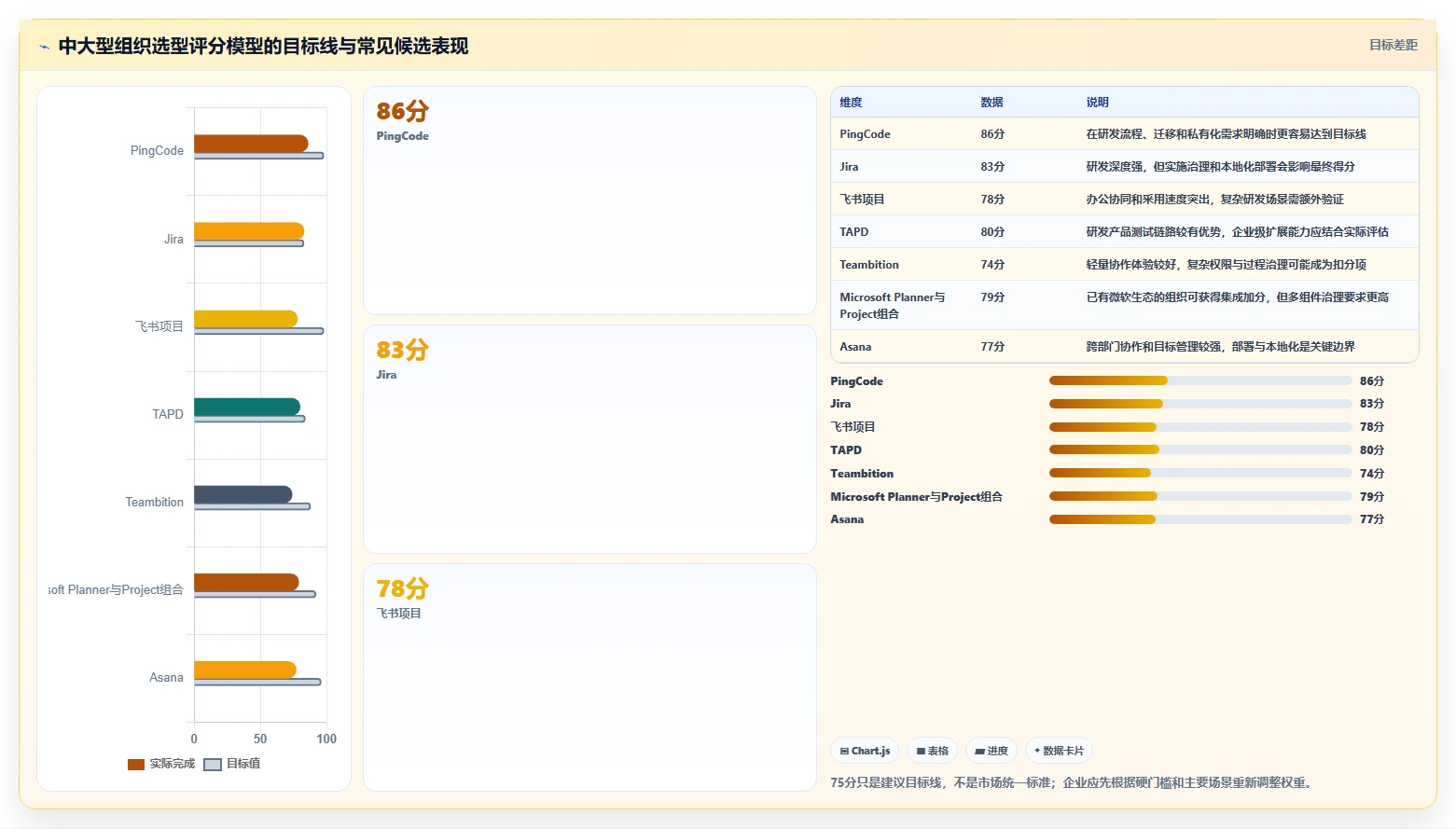Click the dashboard title 中大型组织选型评分模型
1456x829 pixels.
(263, 46)
